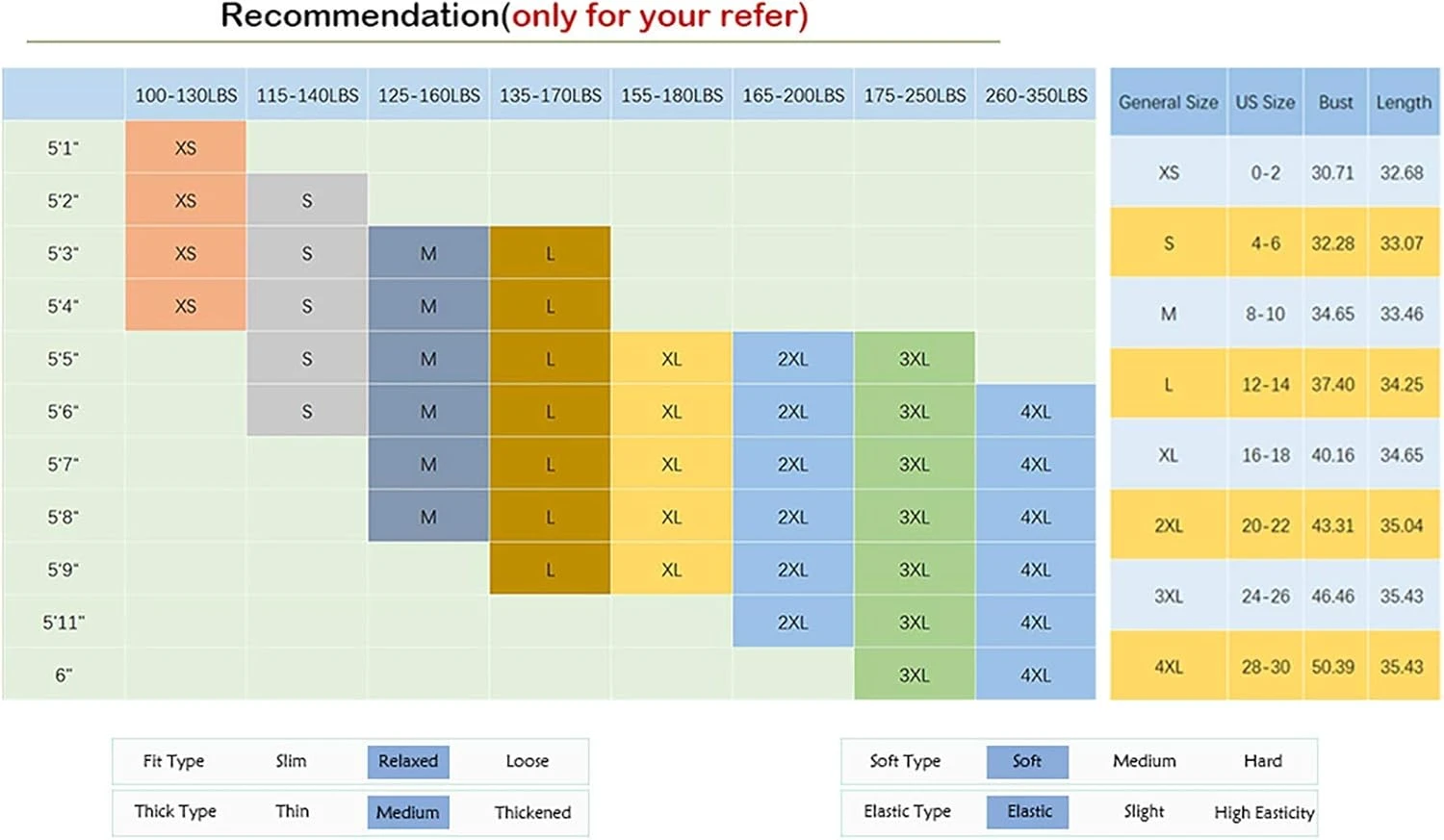Select the Relaxed fit type option

(407, 761)
